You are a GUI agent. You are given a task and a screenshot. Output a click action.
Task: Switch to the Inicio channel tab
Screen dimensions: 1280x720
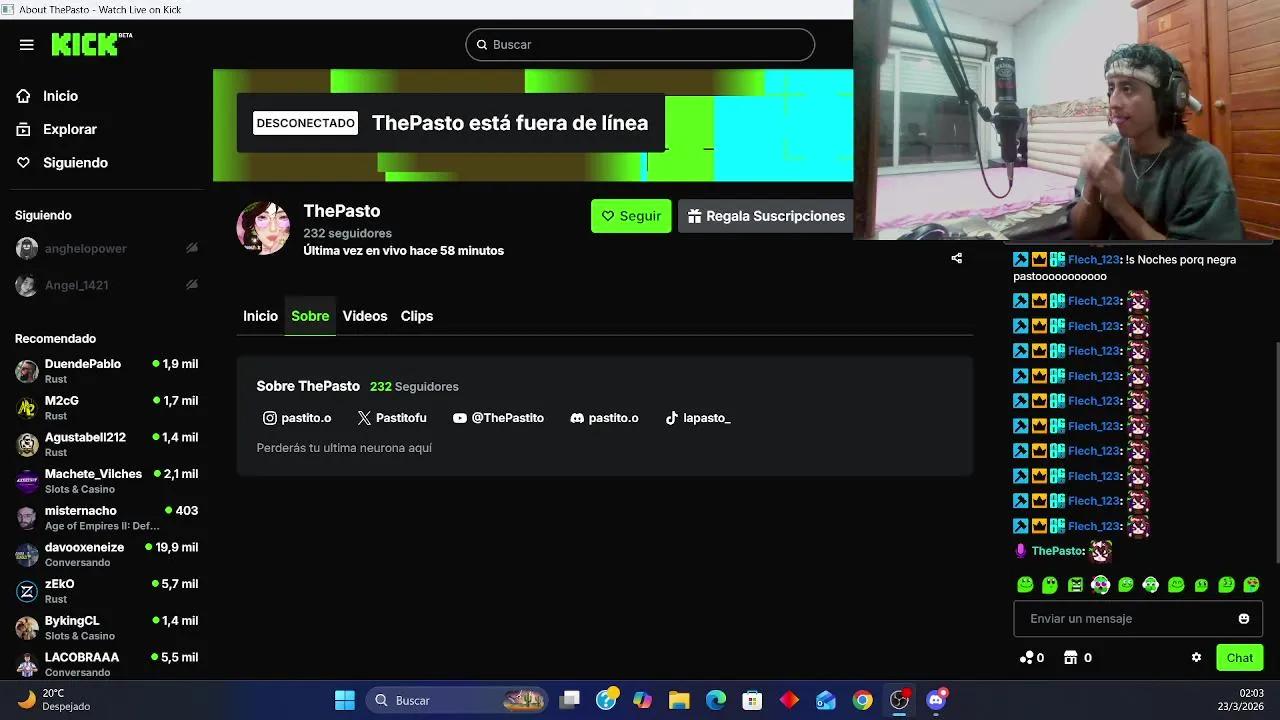260,316
